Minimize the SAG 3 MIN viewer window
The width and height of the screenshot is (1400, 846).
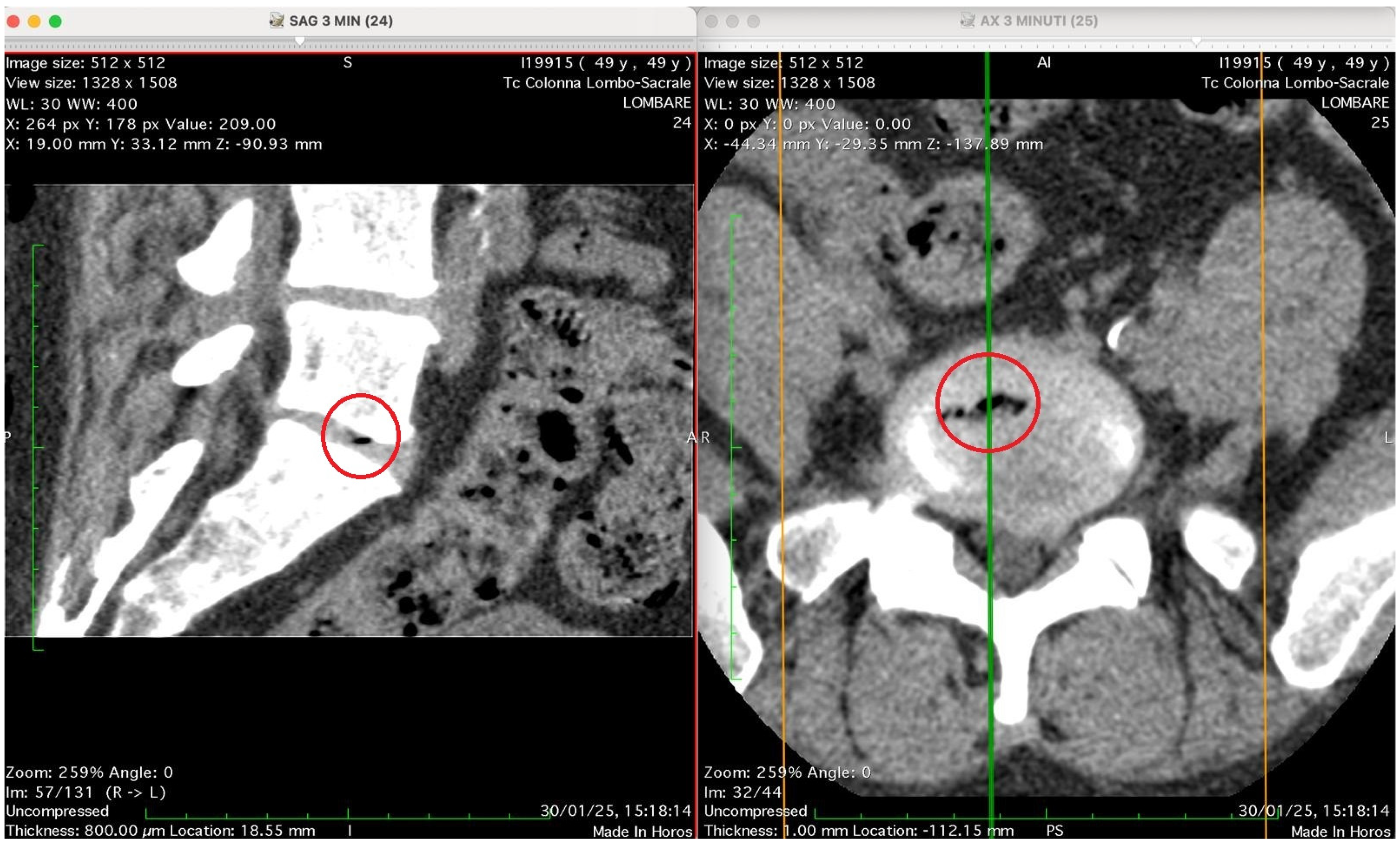pyautogui.click(x=34, y=22)
